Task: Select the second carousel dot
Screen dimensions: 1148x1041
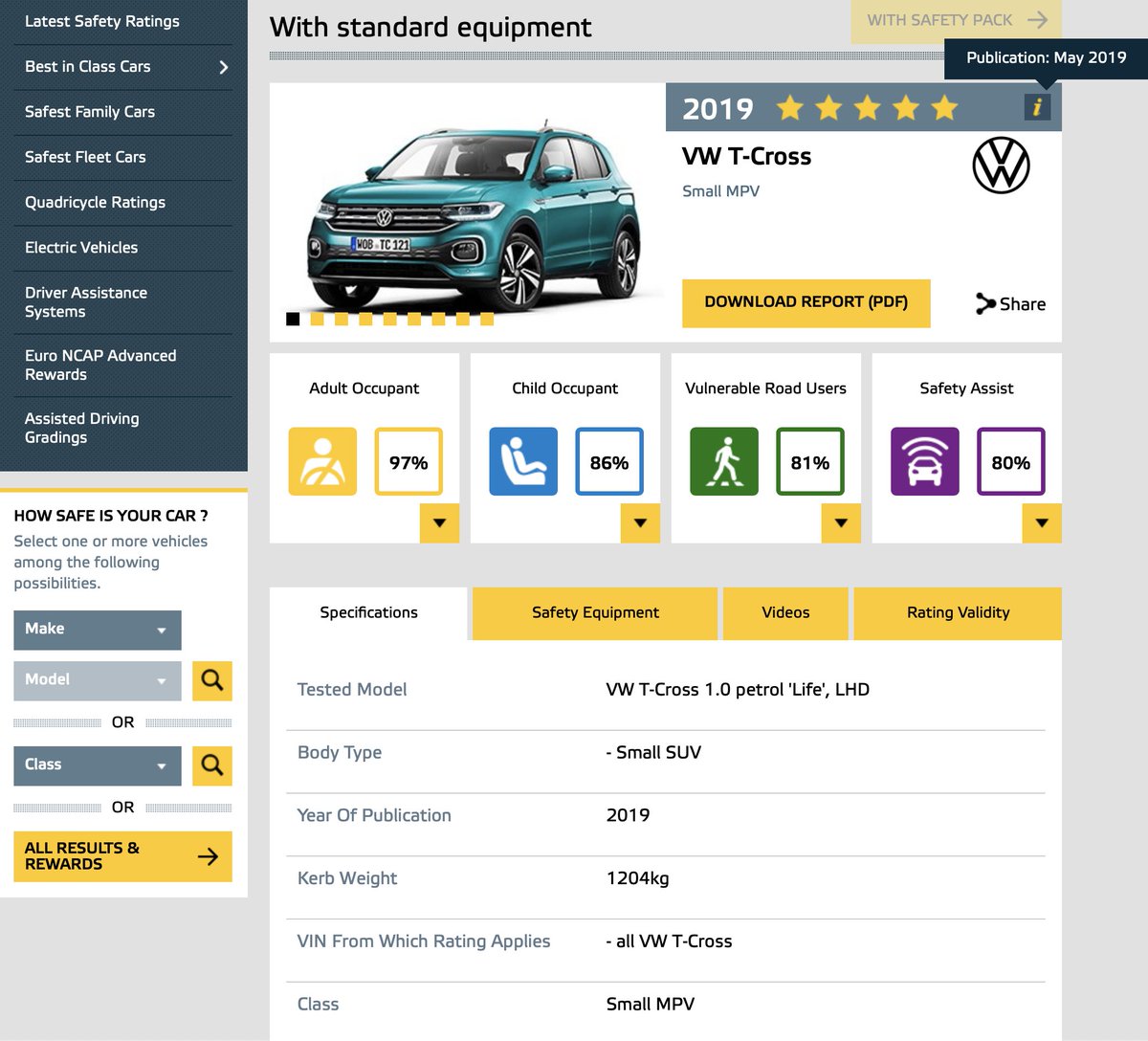Action: pos(318,319)
